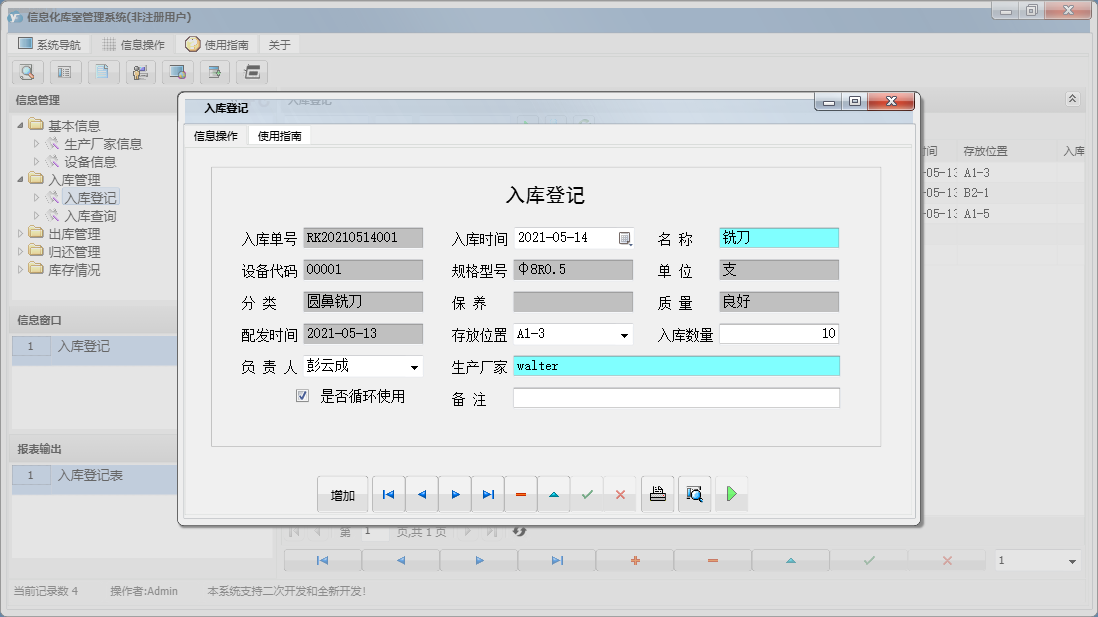
Task: Click the monitor-shaped toolbar icon
Action: pos(179,72)
